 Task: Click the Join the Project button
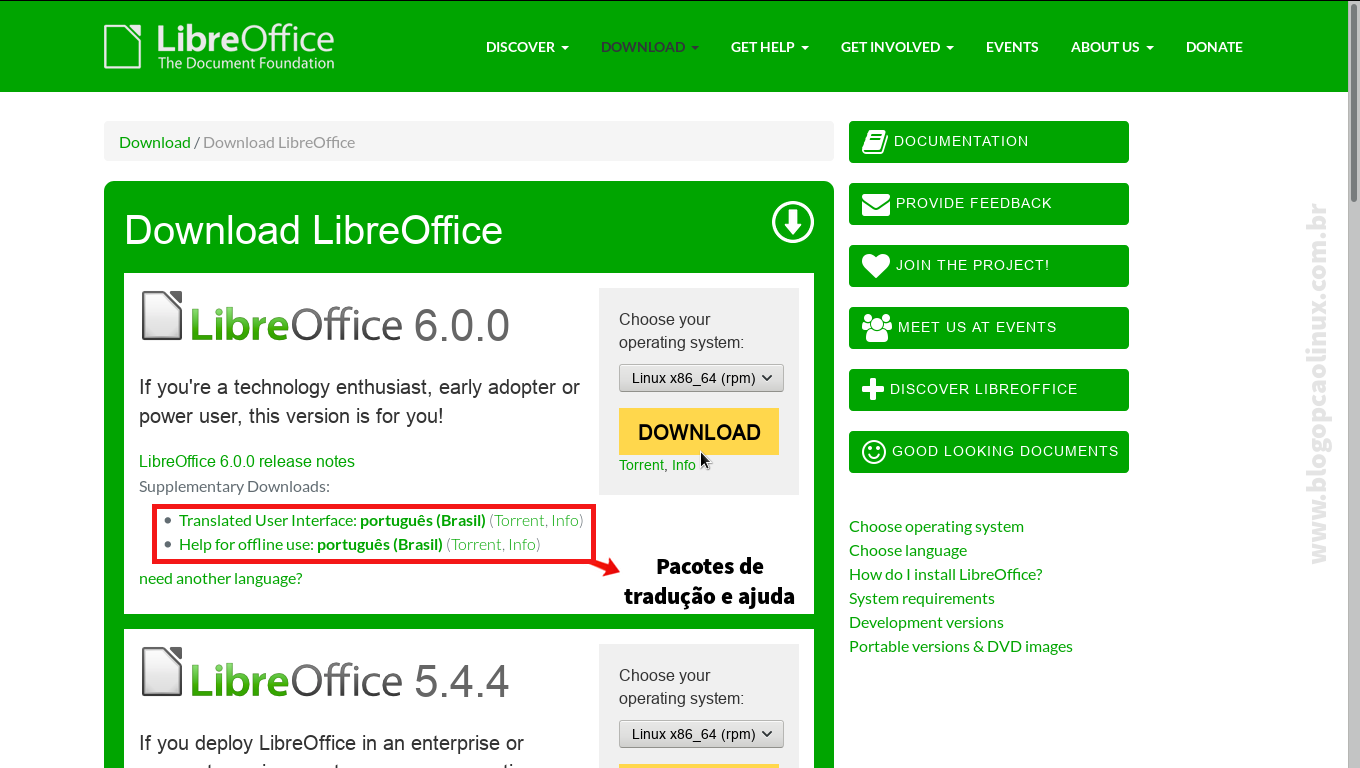point(989,266)
